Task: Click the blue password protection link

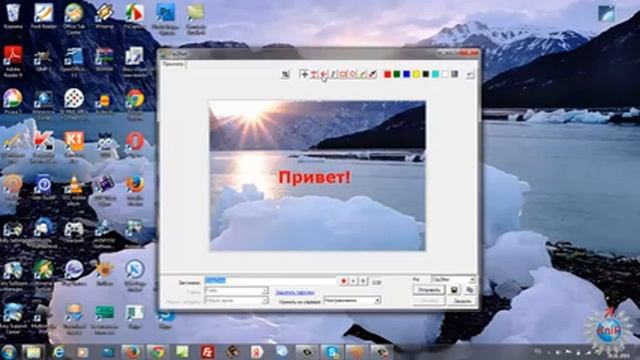Action: pos(294,292)
